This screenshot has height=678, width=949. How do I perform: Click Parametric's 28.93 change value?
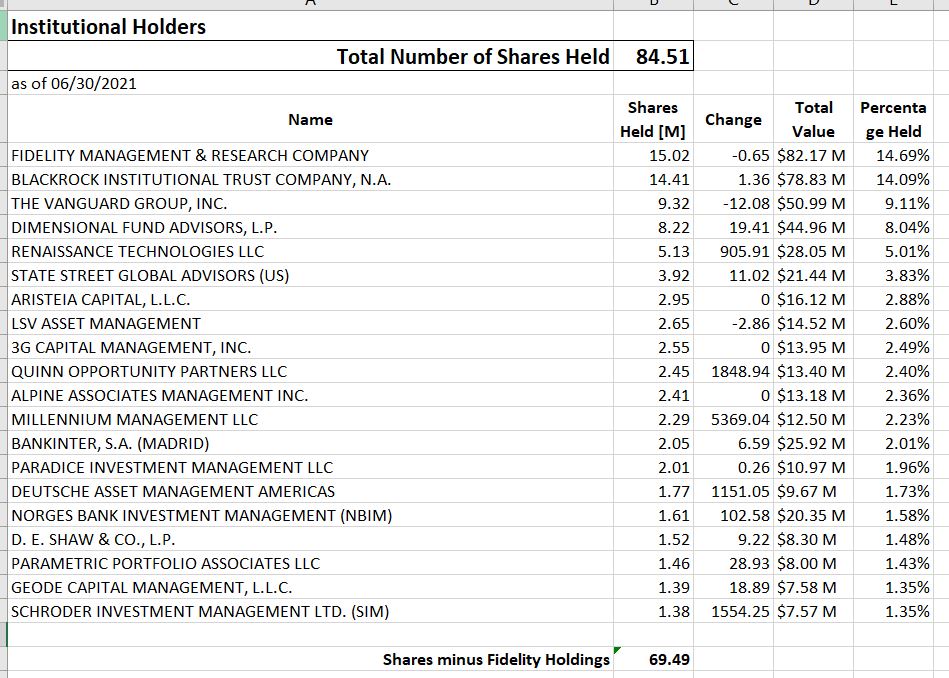[x=733, y=564]
